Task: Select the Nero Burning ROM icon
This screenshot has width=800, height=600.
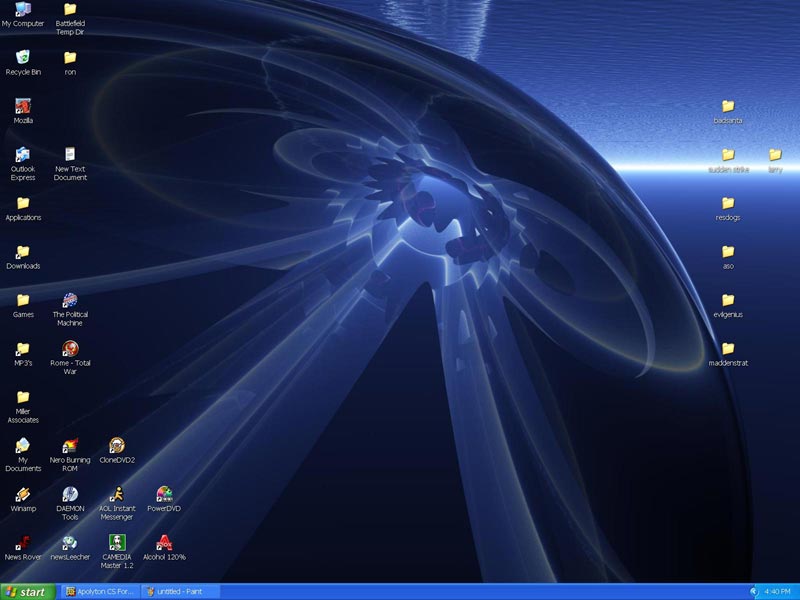Action: [x=70, y=446]
